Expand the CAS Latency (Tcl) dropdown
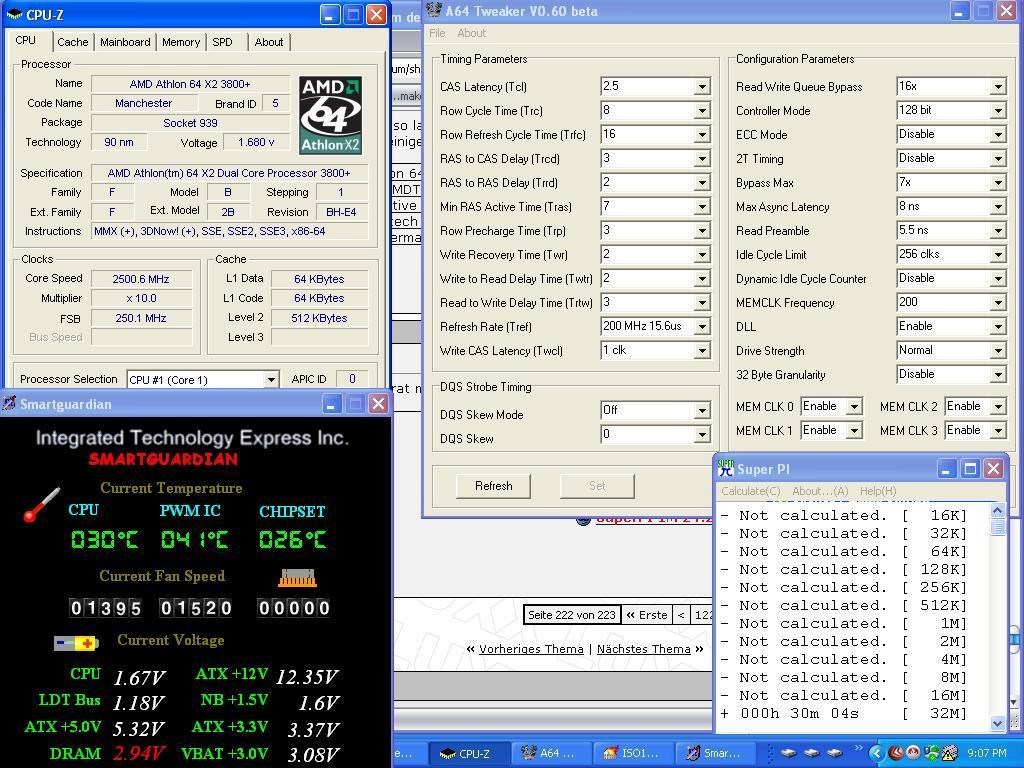1024x768 pixels. pyautogui.click(x=702, y=86)
